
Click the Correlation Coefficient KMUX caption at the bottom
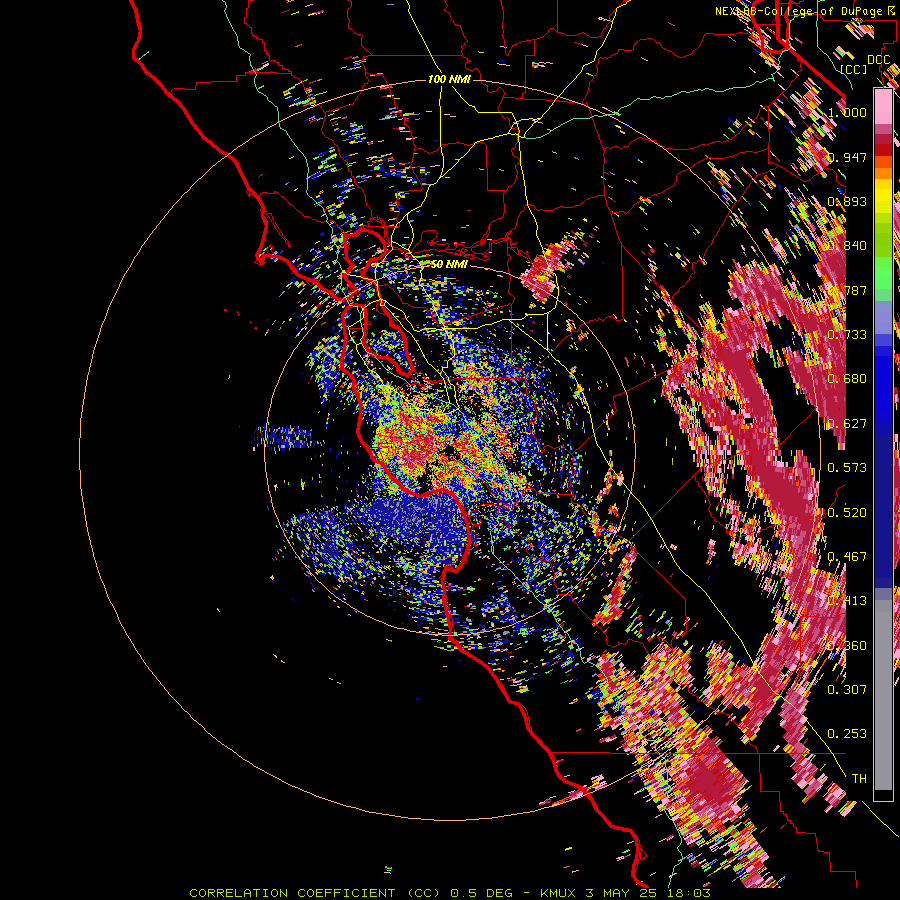[450, 893]
